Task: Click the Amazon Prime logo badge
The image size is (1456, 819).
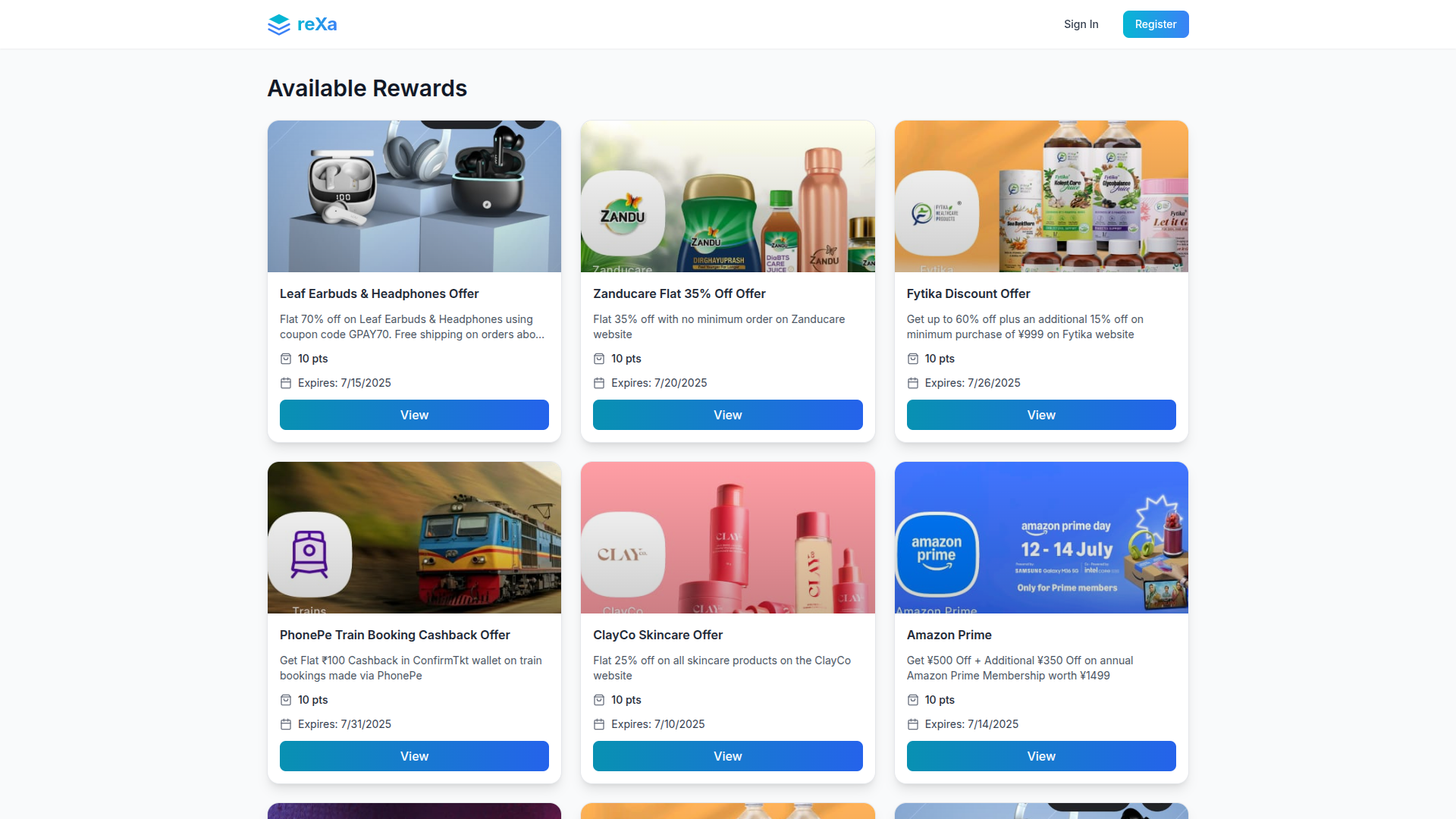Action: 937,555
